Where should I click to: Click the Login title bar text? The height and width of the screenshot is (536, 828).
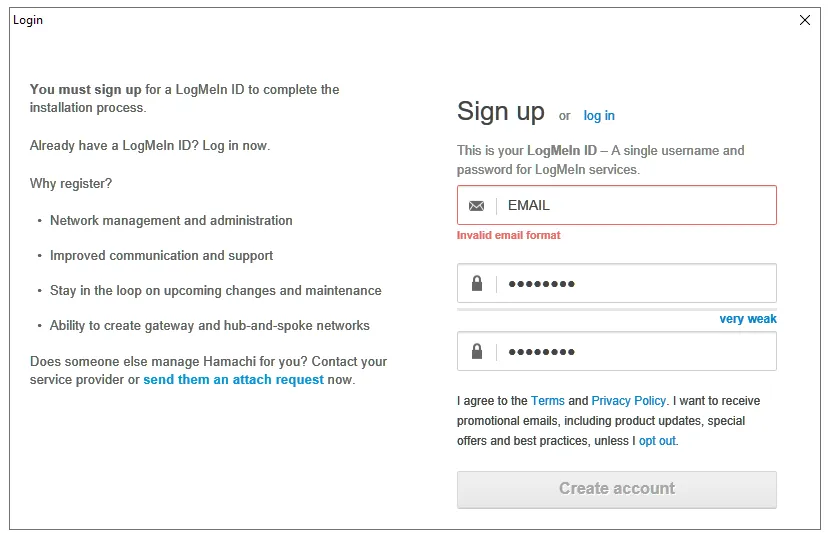tap(28, 20)
